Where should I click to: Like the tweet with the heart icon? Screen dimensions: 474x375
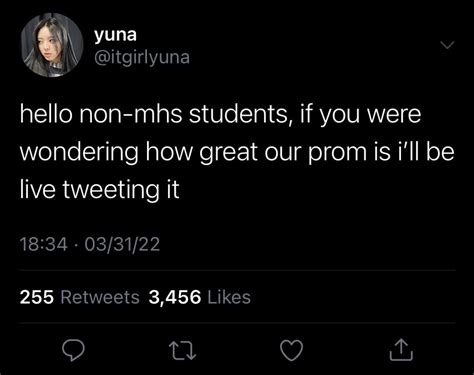tap(292, 350)
